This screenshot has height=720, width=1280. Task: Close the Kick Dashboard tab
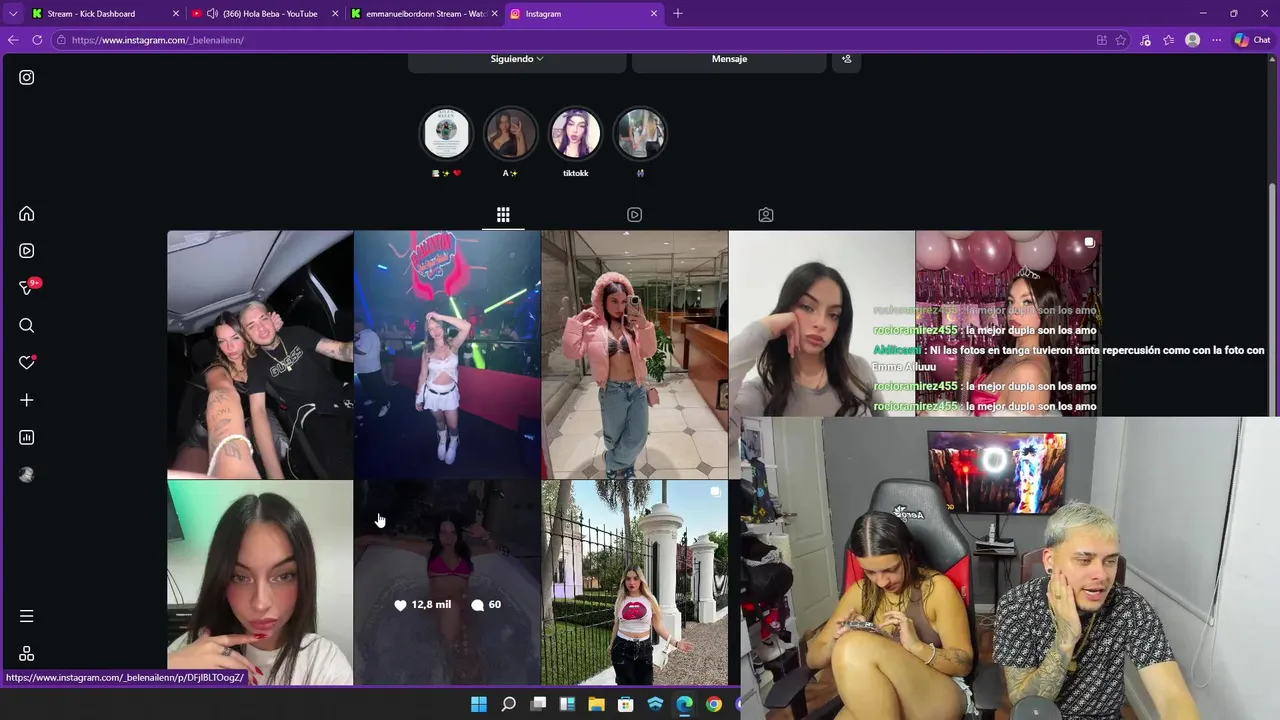(x=176, y=14)
